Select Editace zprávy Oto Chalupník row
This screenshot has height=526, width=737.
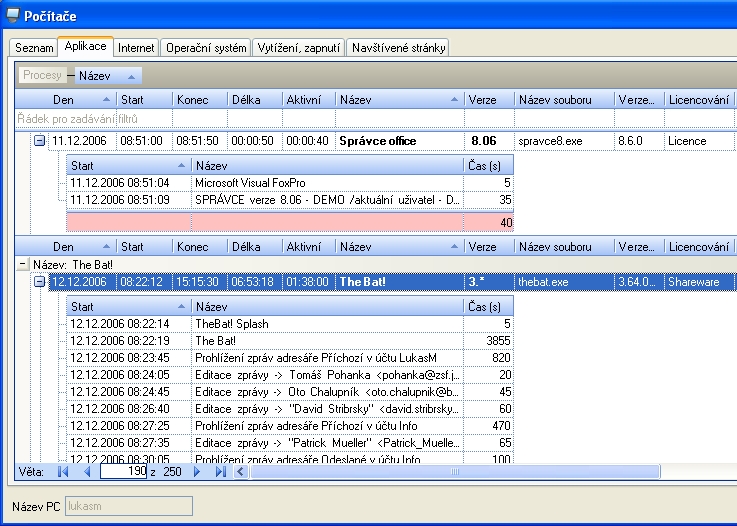click(x=290, y=392)
